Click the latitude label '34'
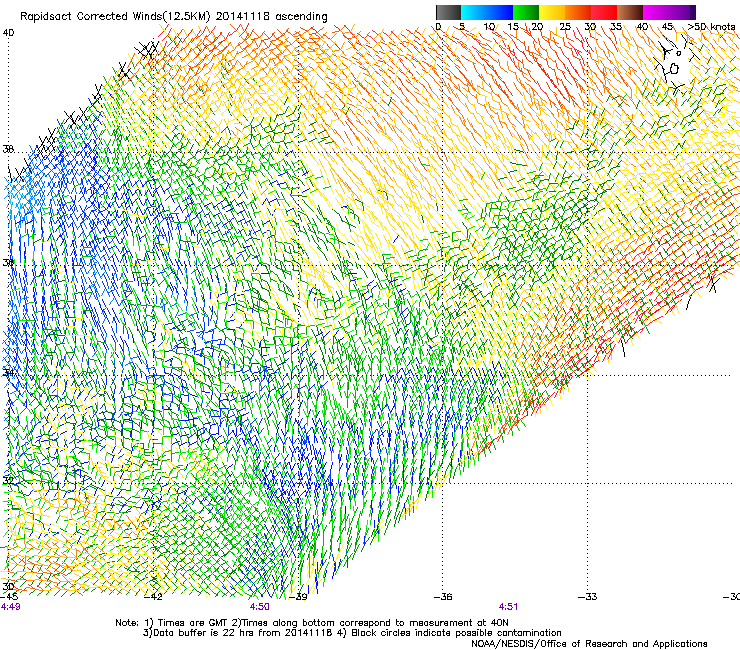This screenshot has height=650, width=740. (8, 373)
